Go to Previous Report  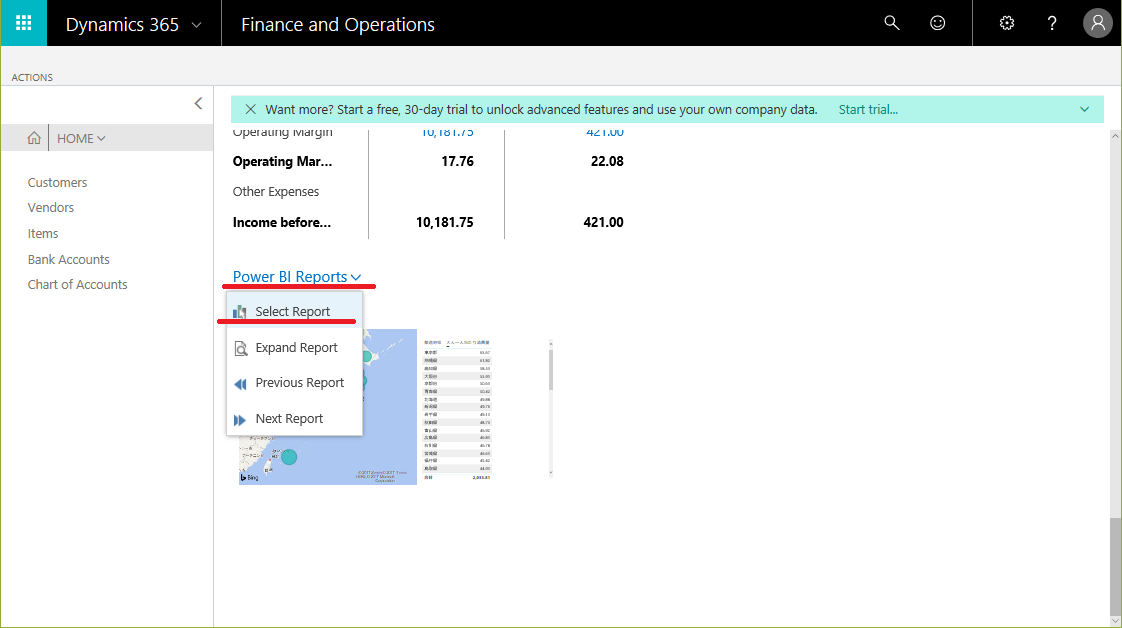[x=299, y=383]
